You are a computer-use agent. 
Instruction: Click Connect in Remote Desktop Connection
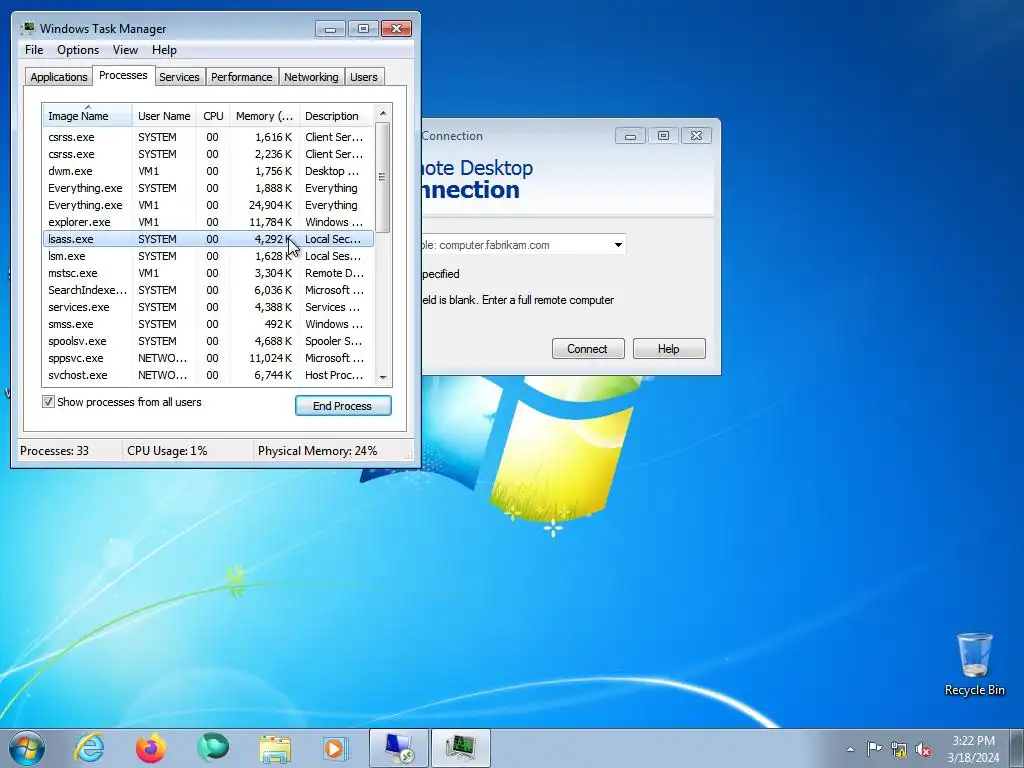pos(588,349)
